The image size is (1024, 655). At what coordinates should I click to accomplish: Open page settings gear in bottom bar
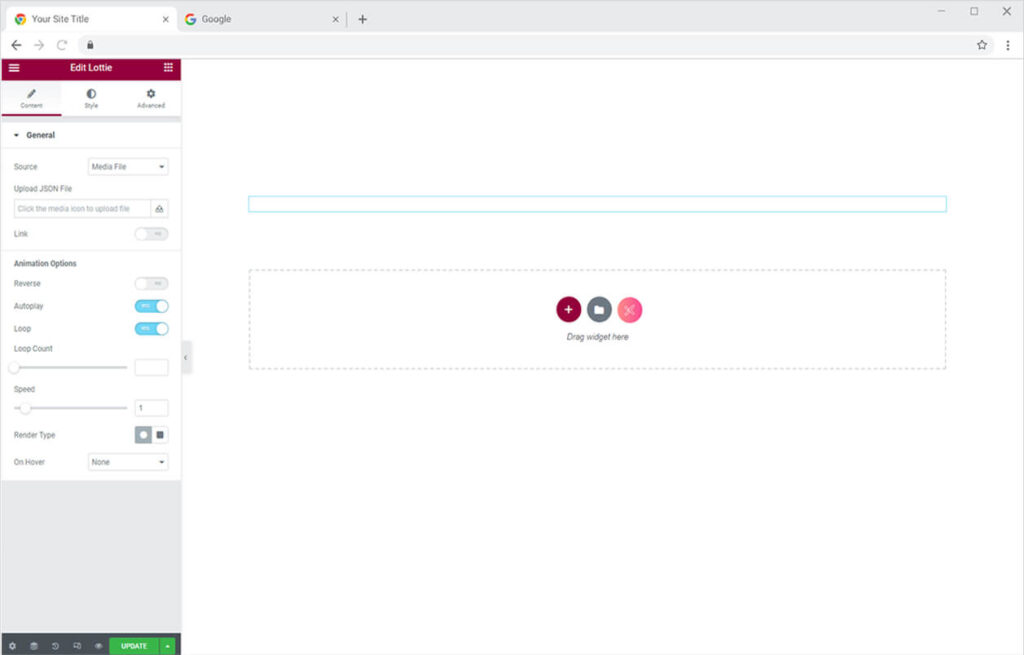click(x=12, y=646)
